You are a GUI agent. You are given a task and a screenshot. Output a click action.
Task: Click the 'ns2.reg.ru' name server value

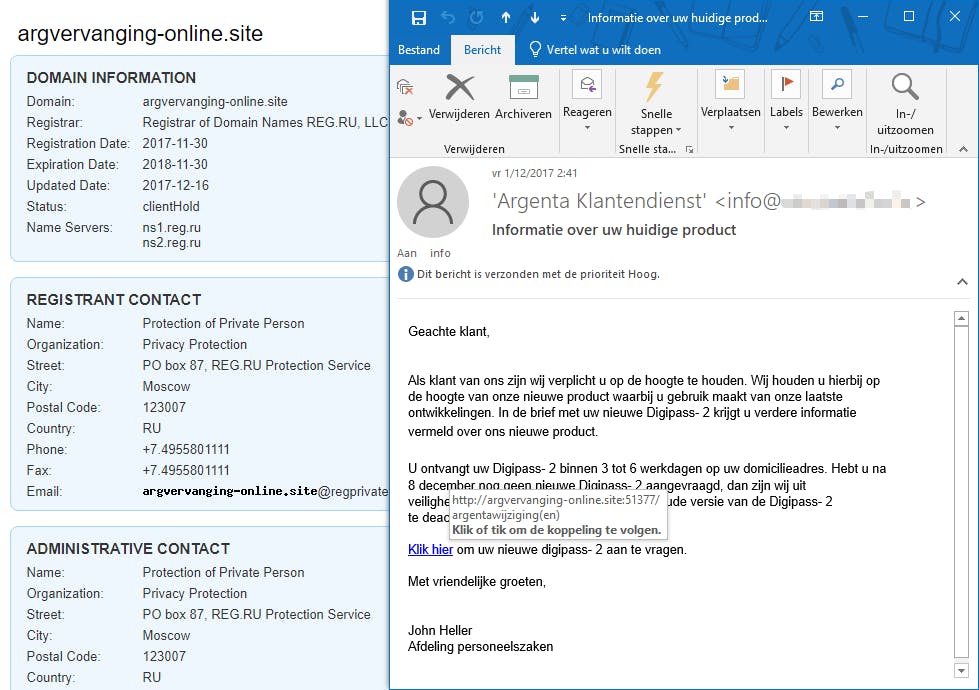click(x=172, y=243)
